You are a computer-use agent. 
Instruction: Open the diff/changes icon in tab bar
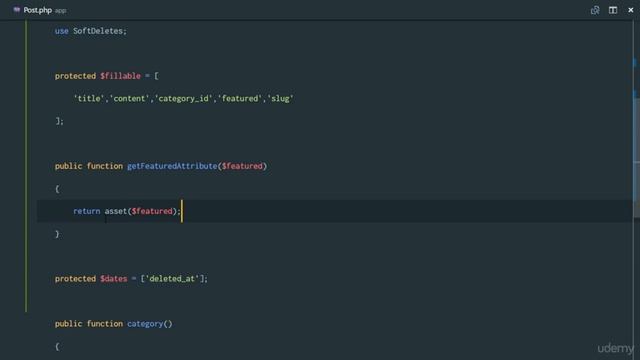pyautogui.click(x=595, y=10)
